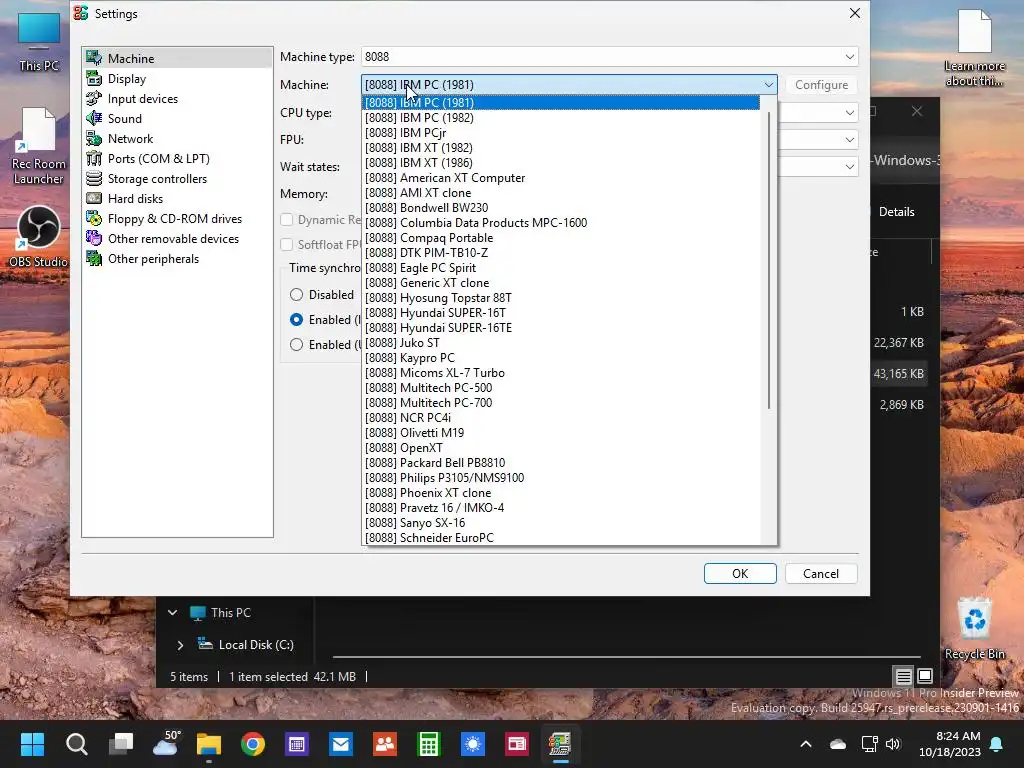Click File Explorer horizontal scrollbar
Viewport: 1024px width, 768px height.
[x=626, y=656]
